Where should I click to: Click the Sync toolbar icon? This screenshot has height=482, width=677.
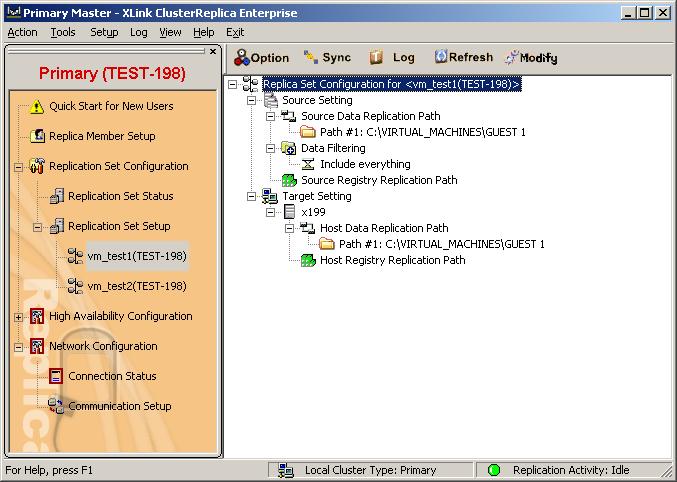312,58
